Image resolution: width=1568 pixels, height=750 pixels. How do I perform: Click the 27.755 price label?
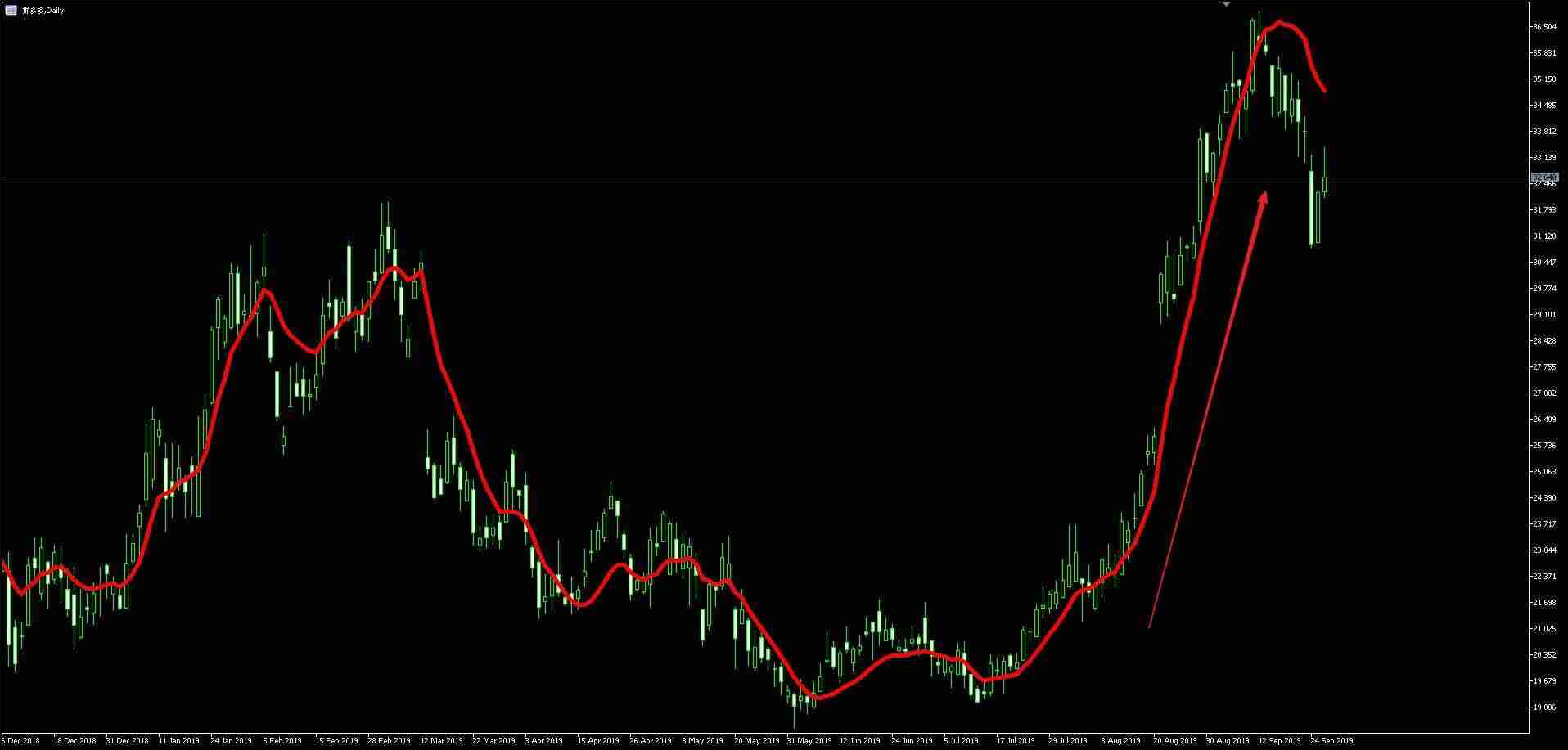point(1544,367)
